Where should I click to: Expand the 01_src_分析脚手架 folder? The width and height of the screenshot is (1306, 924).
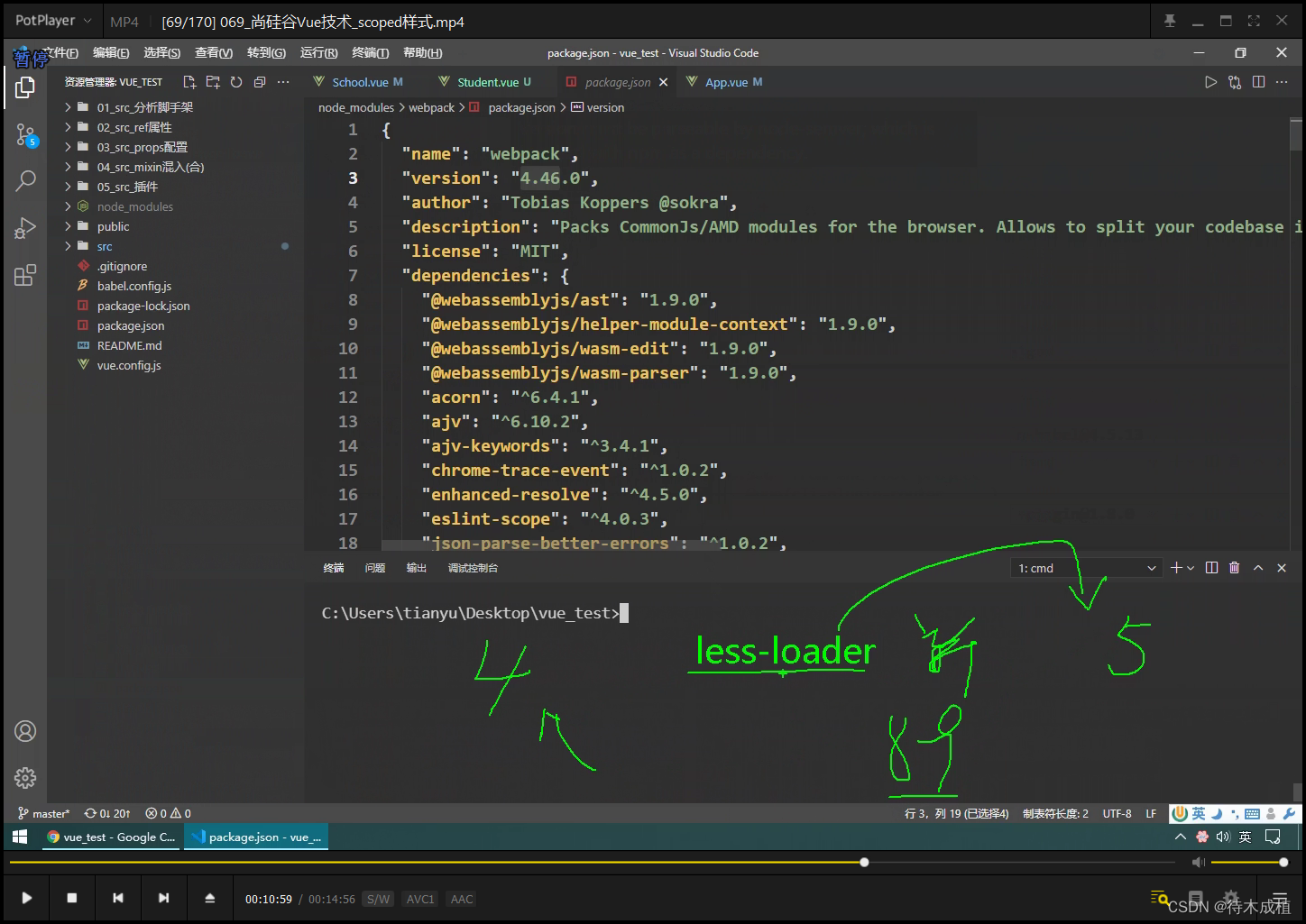coord(144,107)
